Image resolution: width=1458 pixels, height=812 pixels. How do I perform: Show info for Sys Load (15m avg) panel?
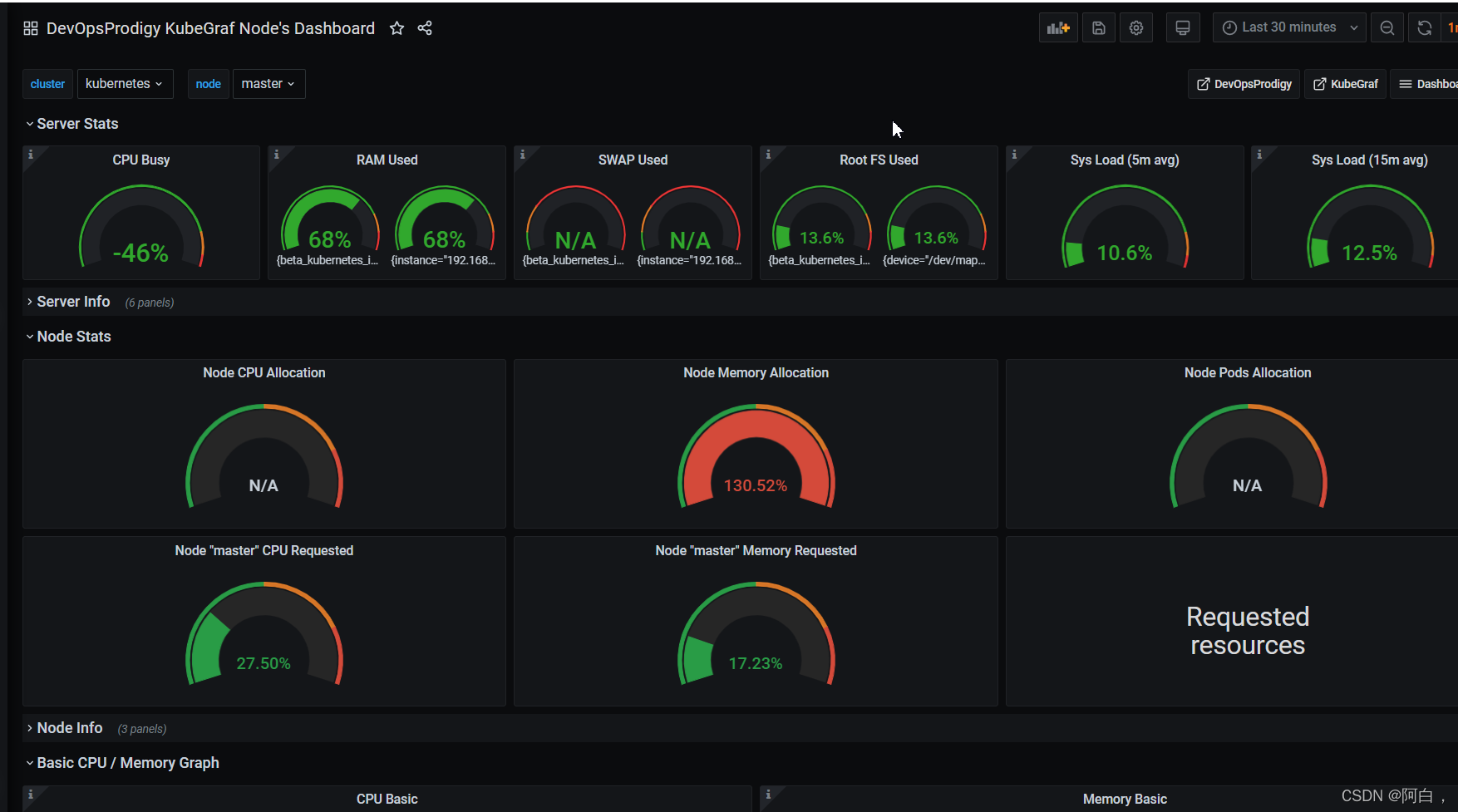click(x=1260, y=155)
